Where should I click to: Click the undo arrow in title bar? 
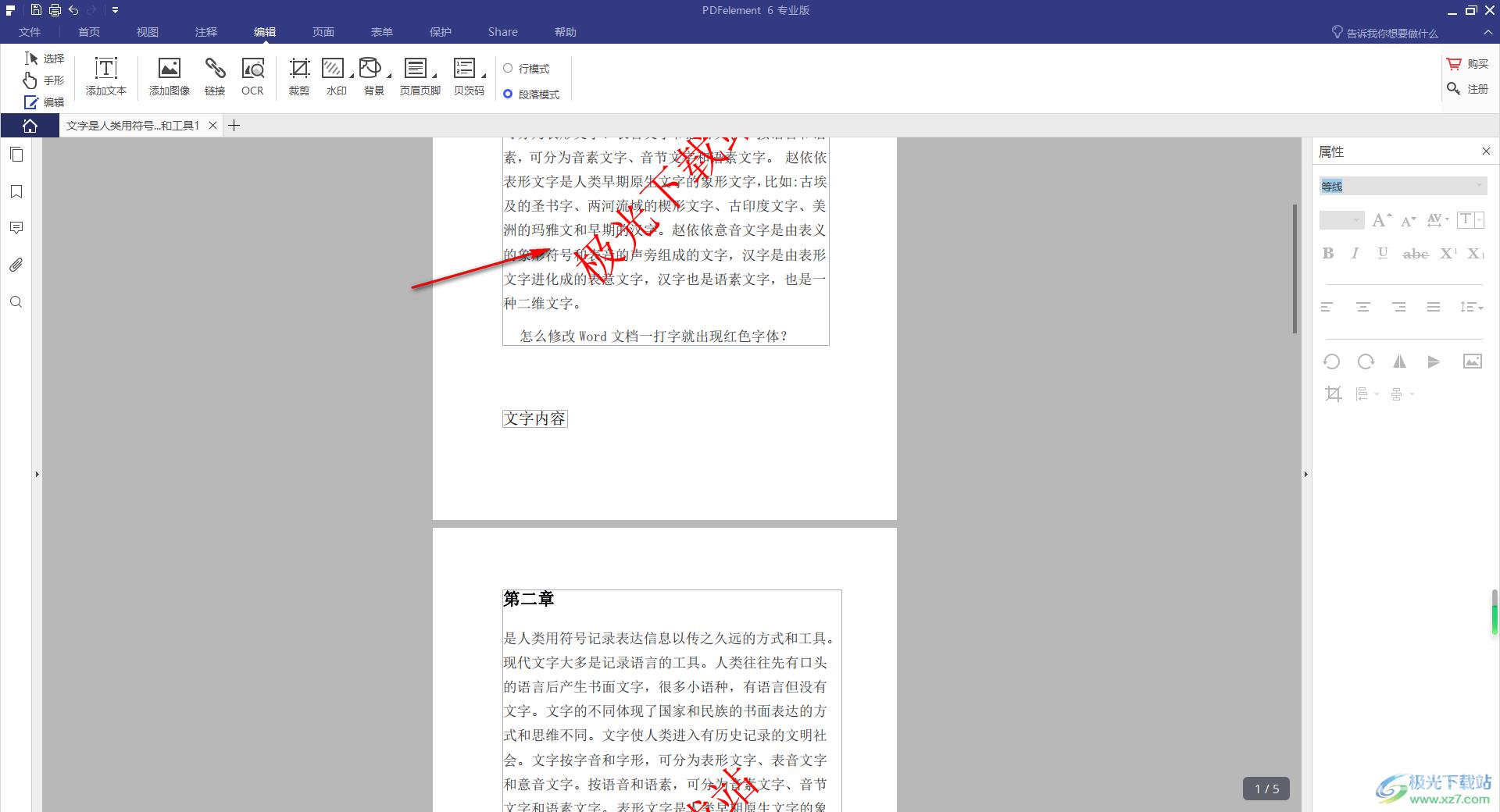click(73, 10)
